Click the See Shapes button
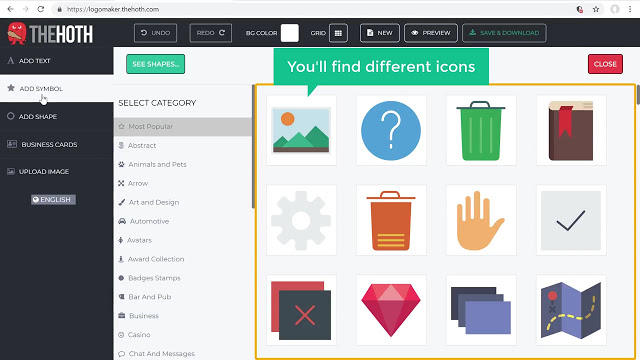 tap(156, 64)
